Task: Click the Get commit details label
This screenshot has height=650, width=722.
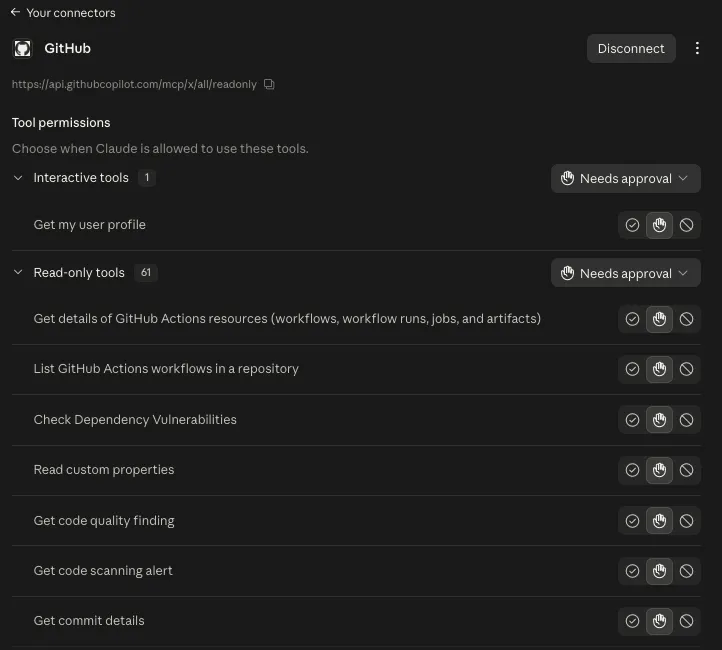Action: click(x=89, y=621)
